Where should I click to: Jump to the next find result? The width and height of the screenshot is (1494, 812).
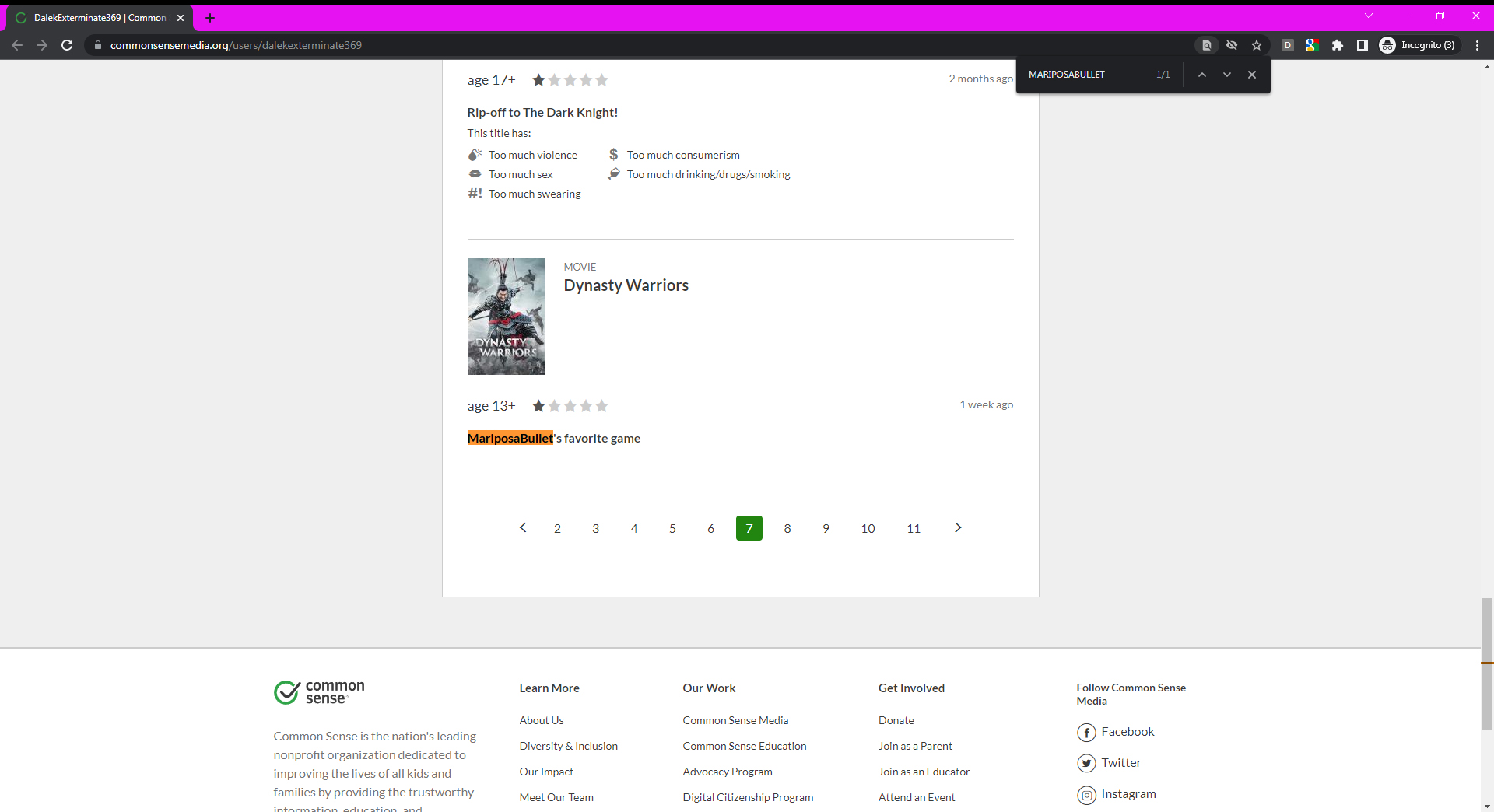point(1227,75)
